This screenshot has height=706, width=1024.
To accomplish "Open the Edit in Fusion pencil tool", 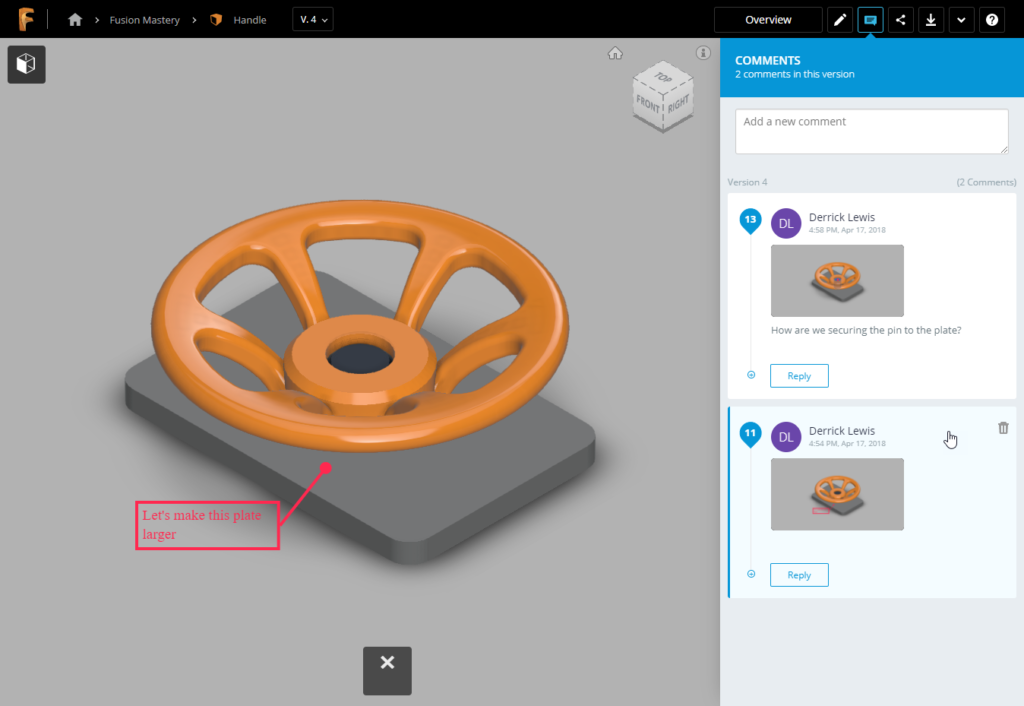I will [840, 19].
